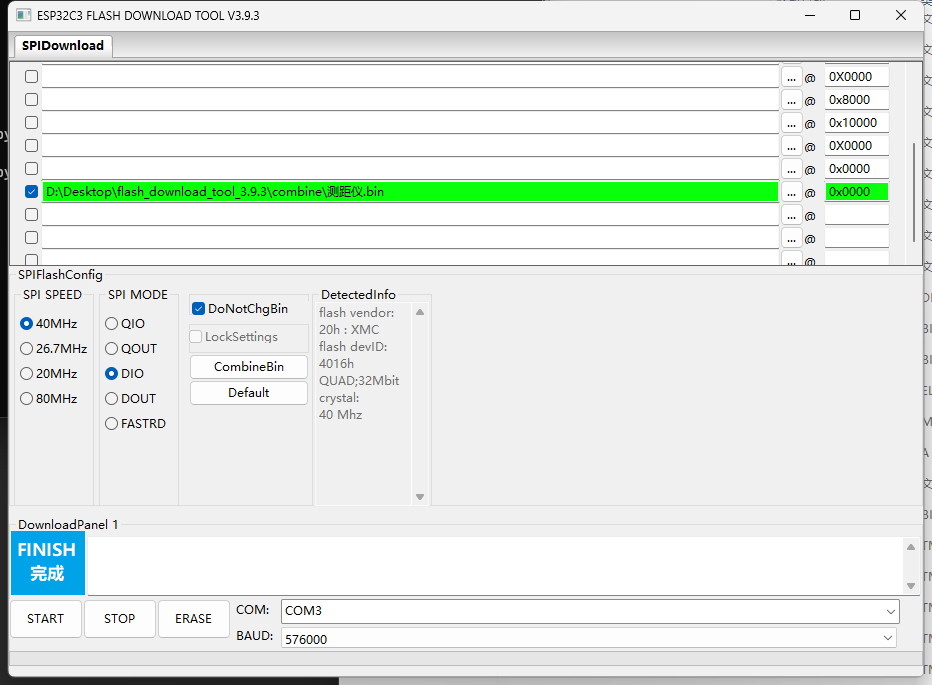The width and height of the screenshot is (932, 685).
Task: Click the green 0x0000 address field
Action: point(857,192)
